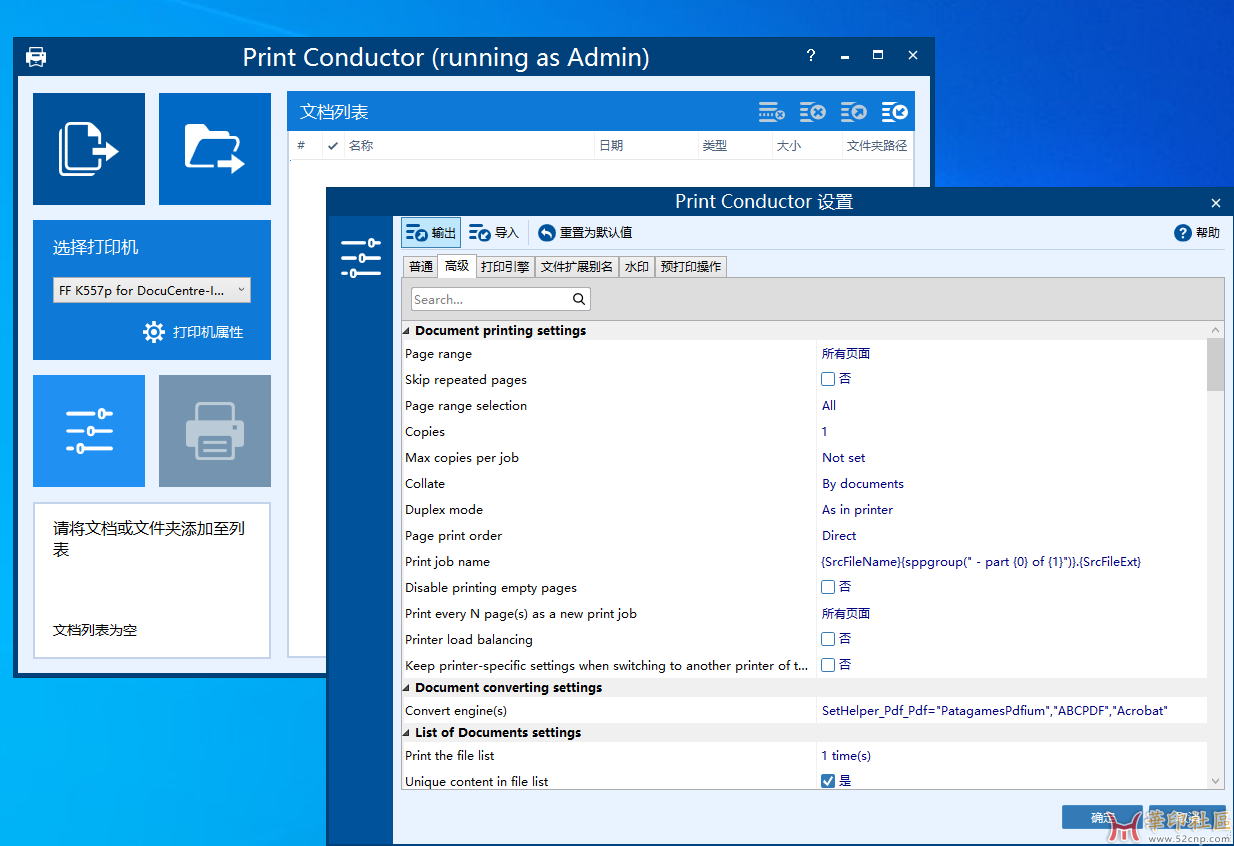Click the grayed printer Start printing tile
Screen dimensions: 1234x846
click(x=215, y=431)
